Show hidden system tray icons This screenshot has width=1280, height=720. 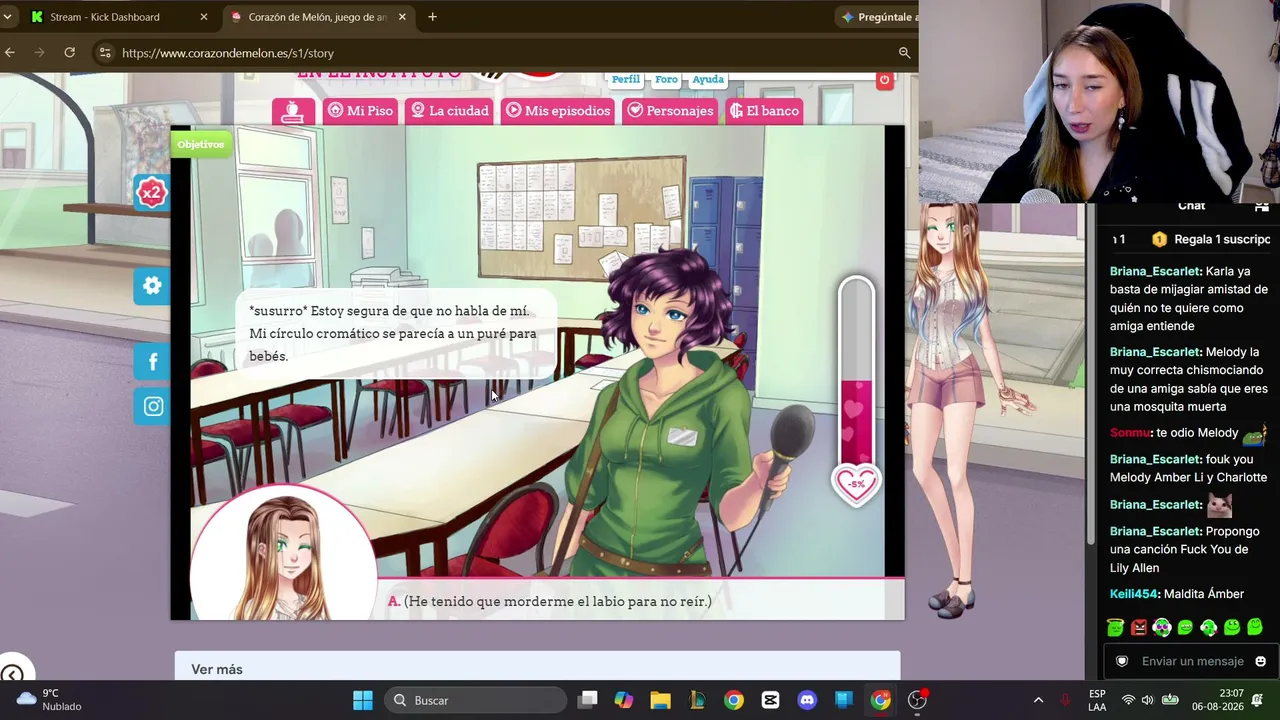1038,700
